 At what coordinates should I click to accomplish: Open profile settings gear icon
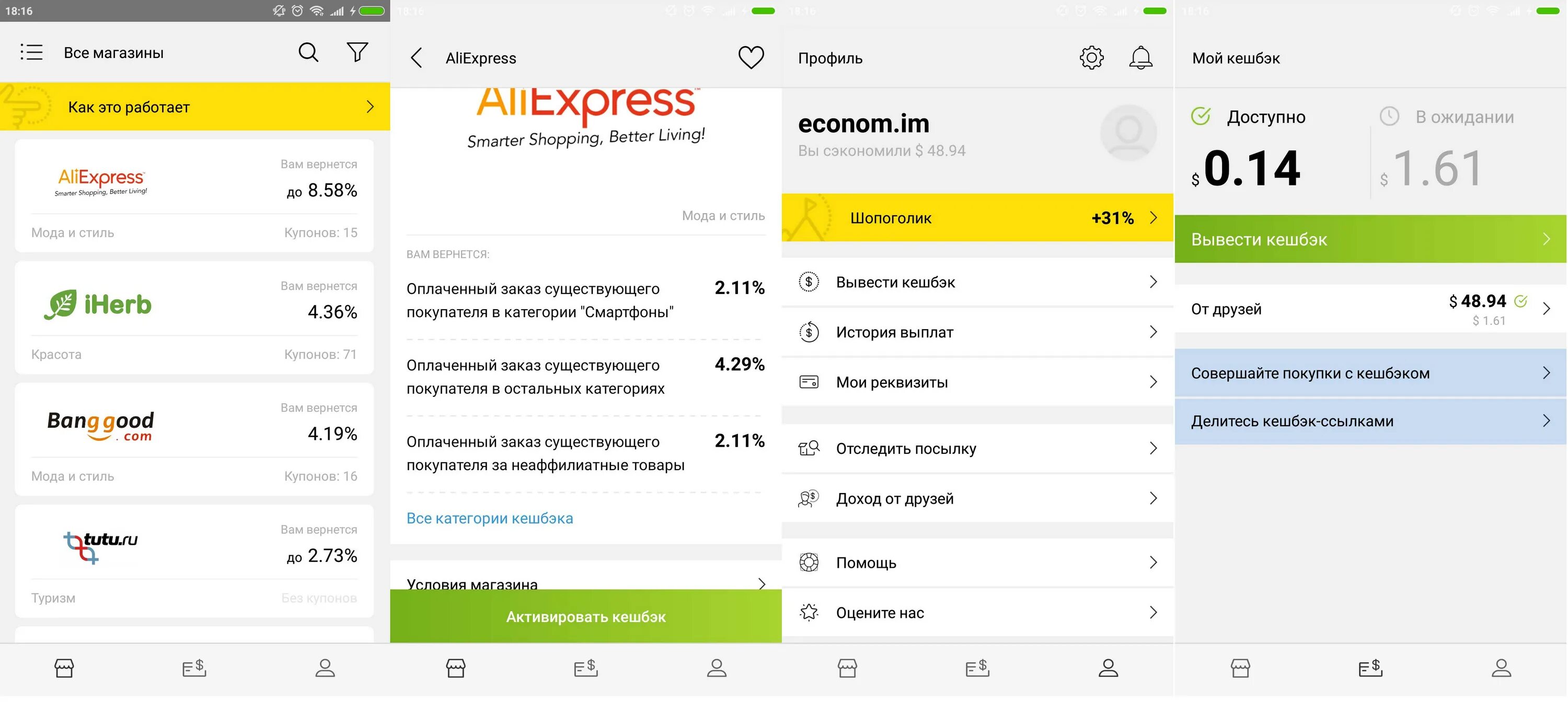pyautogui.click(x=1091, y=58)
